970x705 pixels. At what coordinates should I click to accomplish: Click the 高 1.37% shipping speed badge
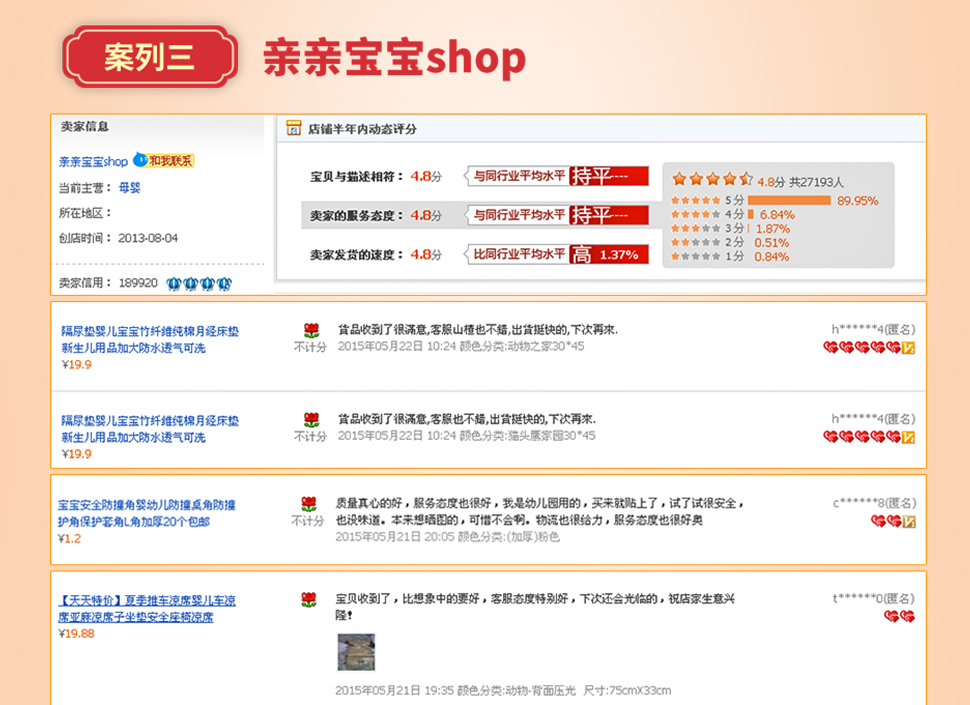coord(609,254)
